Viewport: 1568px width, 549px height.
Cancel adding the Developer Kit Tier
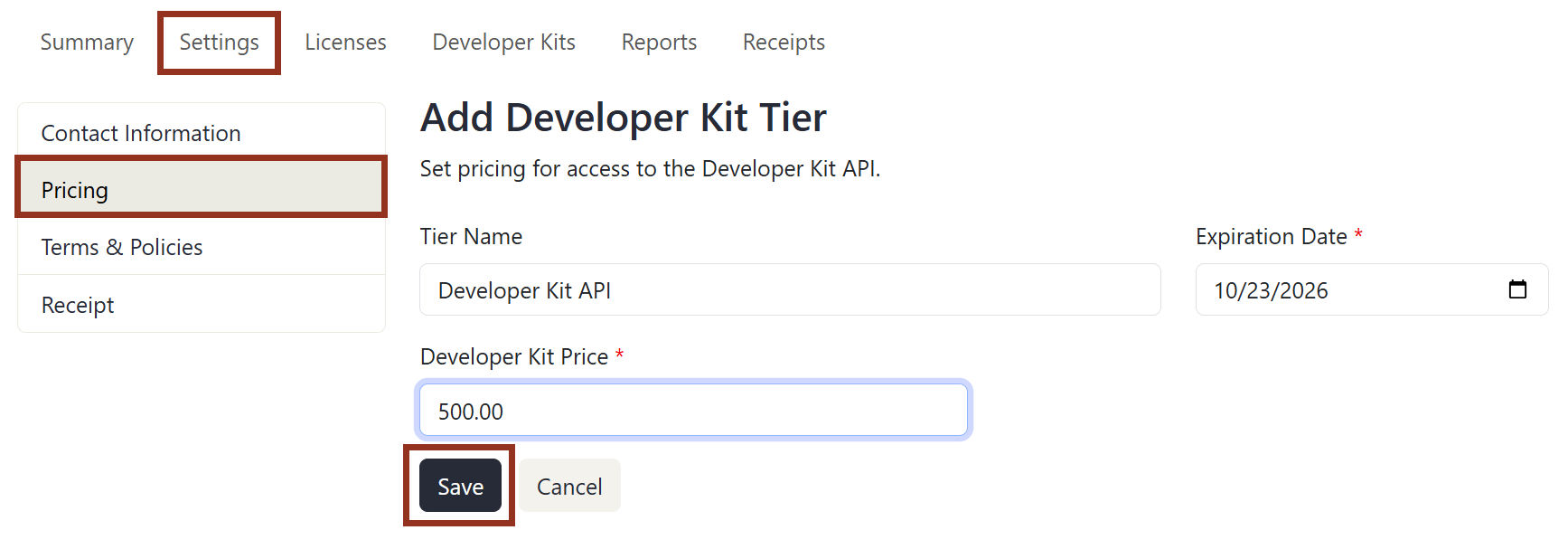coord(568,486)
